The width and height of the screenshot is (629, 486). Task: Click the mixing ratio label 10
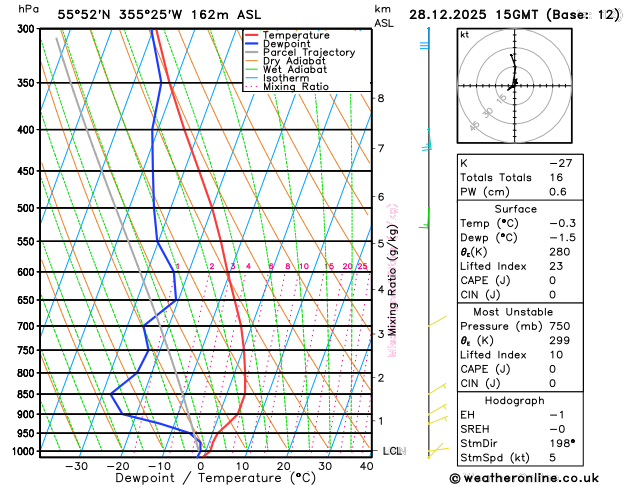click(304, 266)
